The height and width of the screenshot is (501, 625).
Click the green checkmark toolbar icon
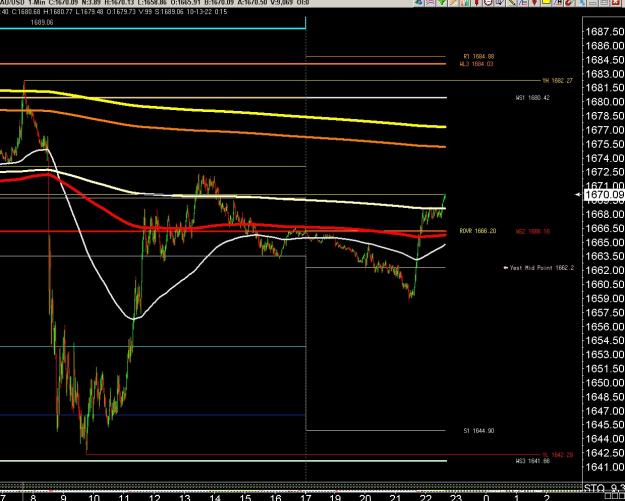point(442,2)
